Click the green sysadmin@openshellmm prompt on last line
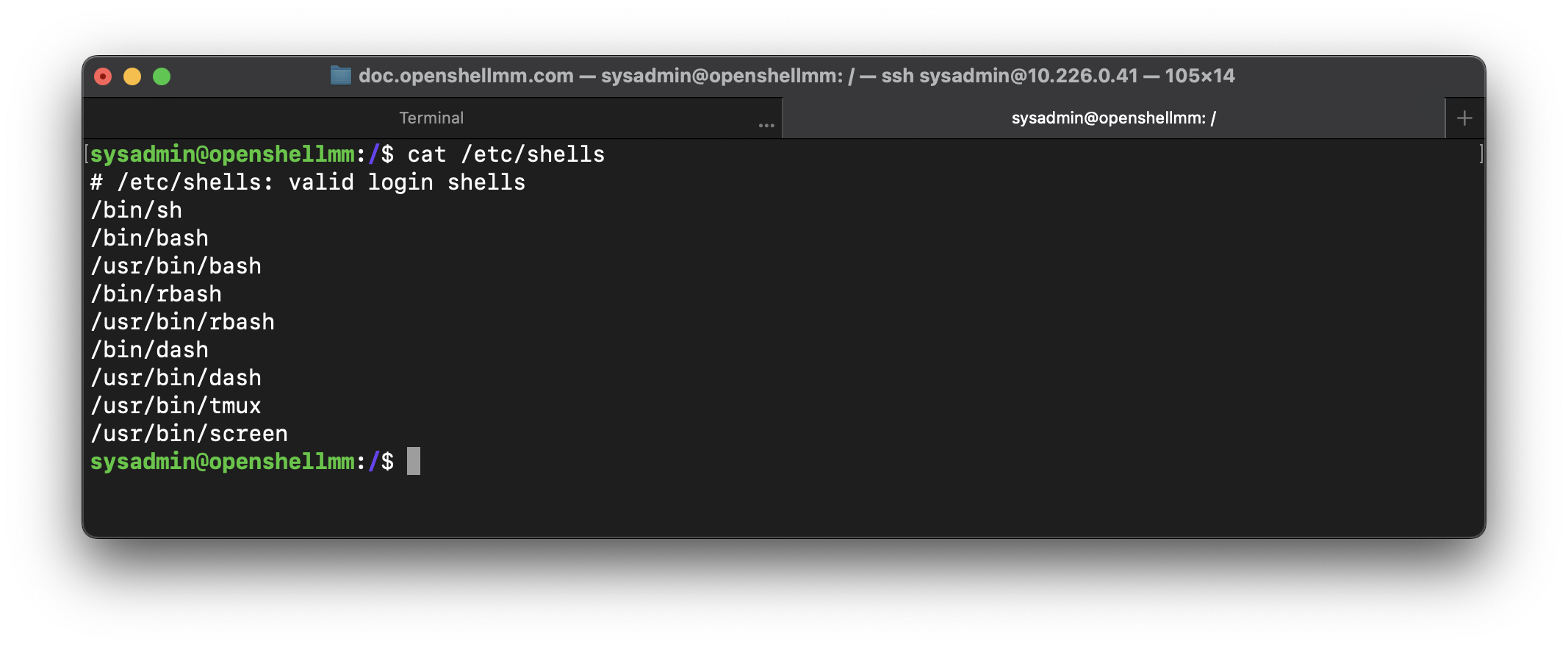Screen dimensions: 1568x647 [222, 462]
